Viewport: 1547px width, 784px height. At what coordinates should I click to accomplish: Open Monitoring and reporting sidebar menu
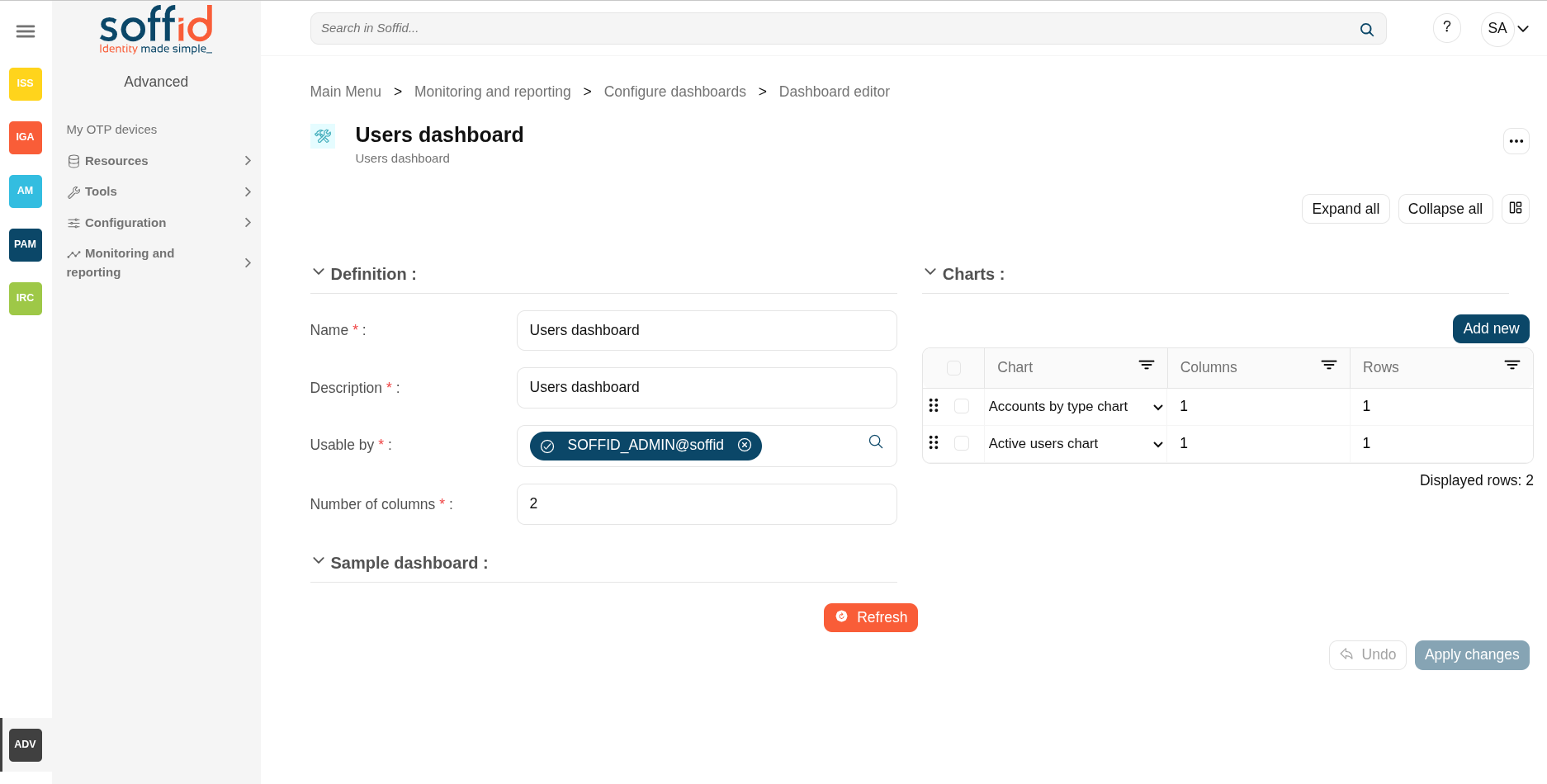pos(158,262)
